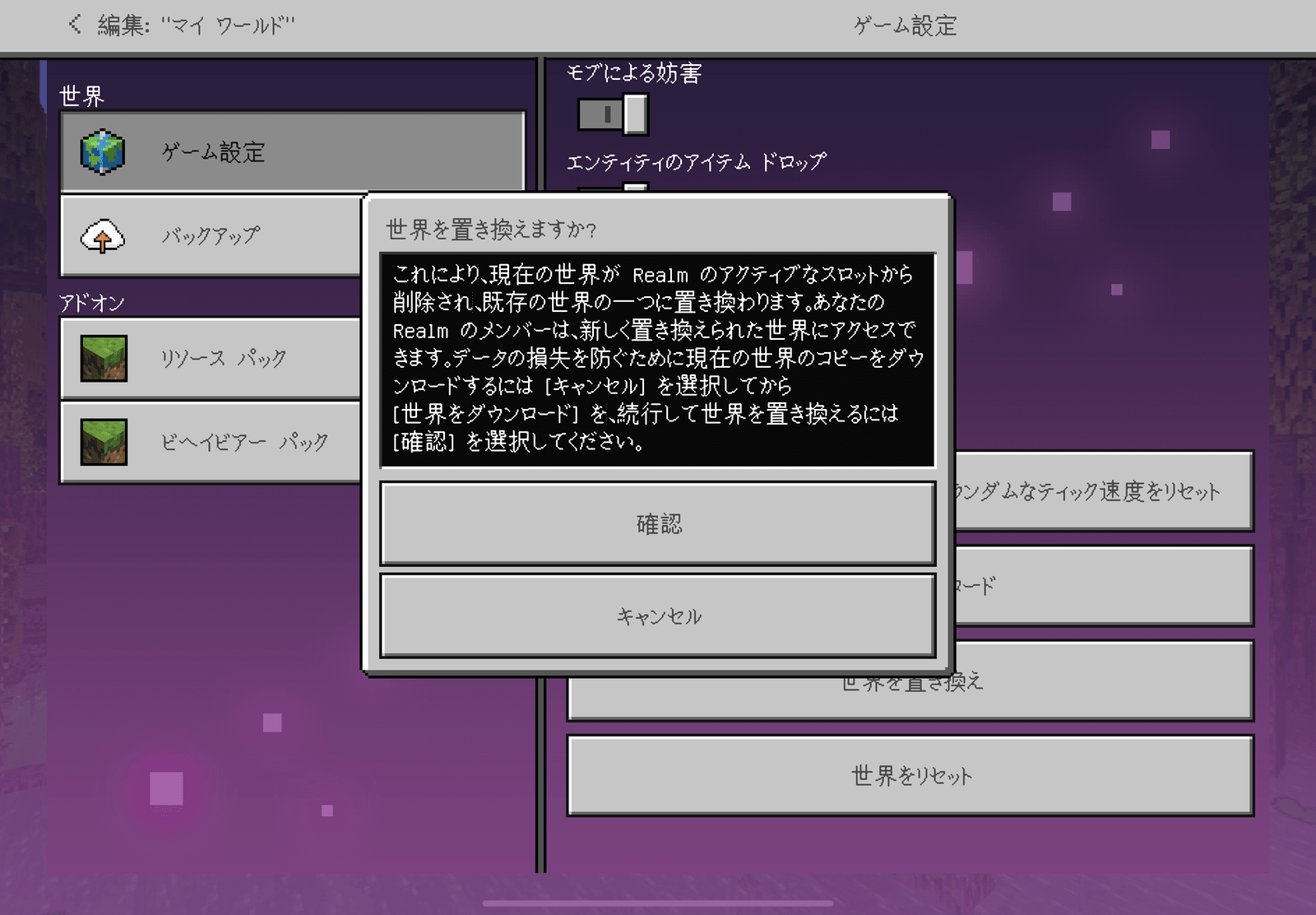The height and width of the screenshot is (915, 1316).
Task: Select リソース パック in sidebar
Action: tap(211, 359)
